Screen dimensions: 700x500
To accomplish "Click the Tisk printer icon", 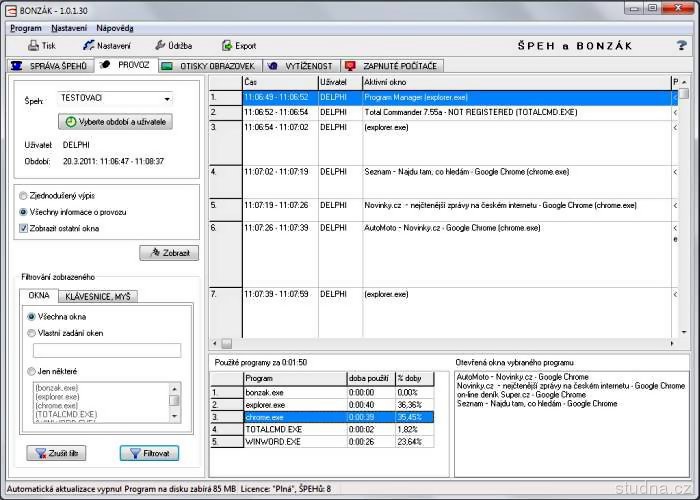I will [34, 46].
